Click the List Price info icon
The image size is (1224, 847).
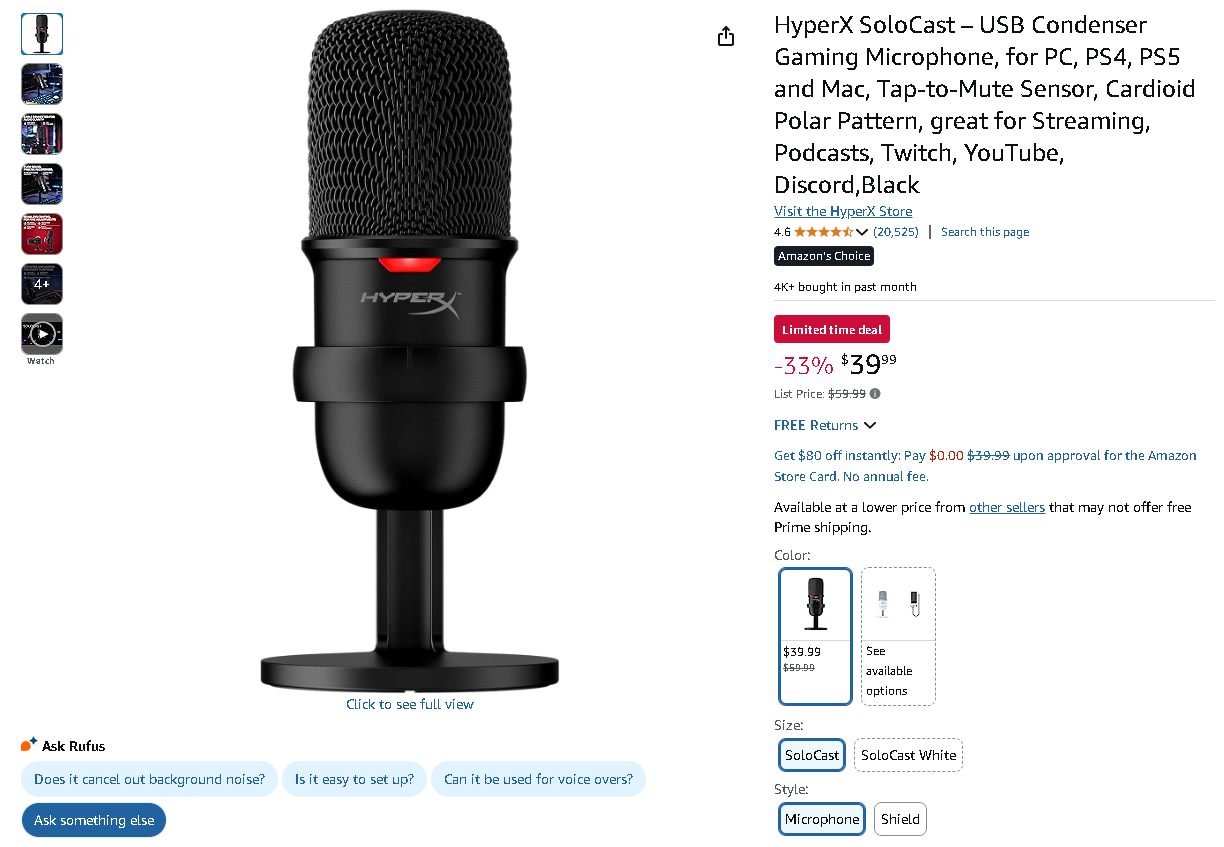pos(876,394)
